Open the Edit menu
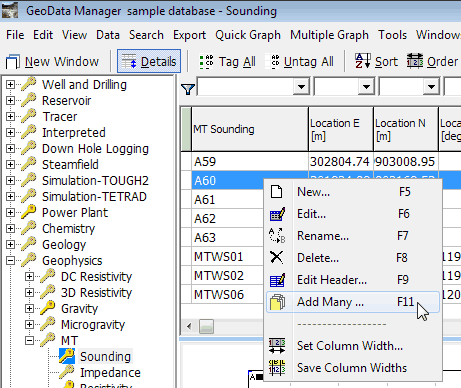The width and height of the screenshot is (461, 388). [x=43, y=35]
